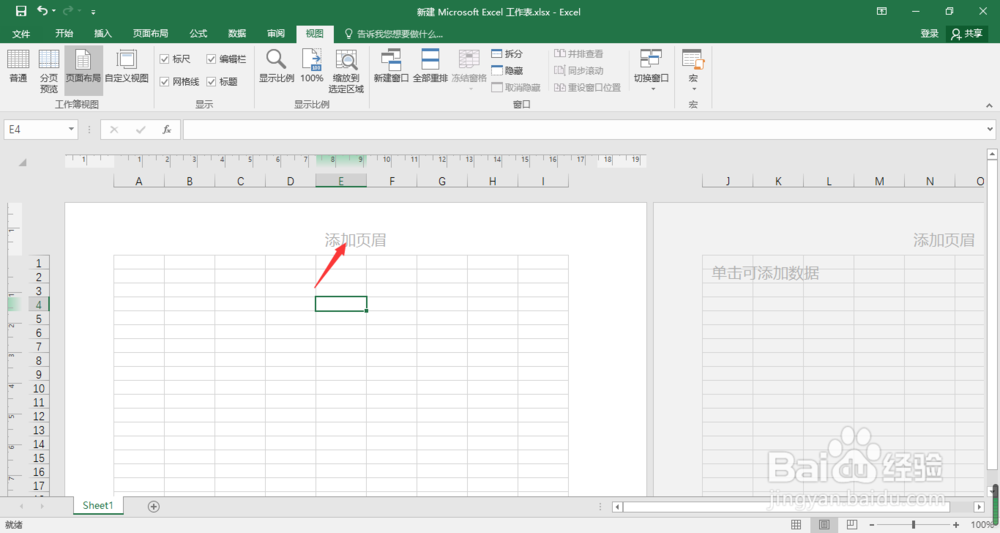The height and width of the screenshot is (533, 1000).
Task: Click Add Header (添加页眉) on second page
Action: point(944,240)
